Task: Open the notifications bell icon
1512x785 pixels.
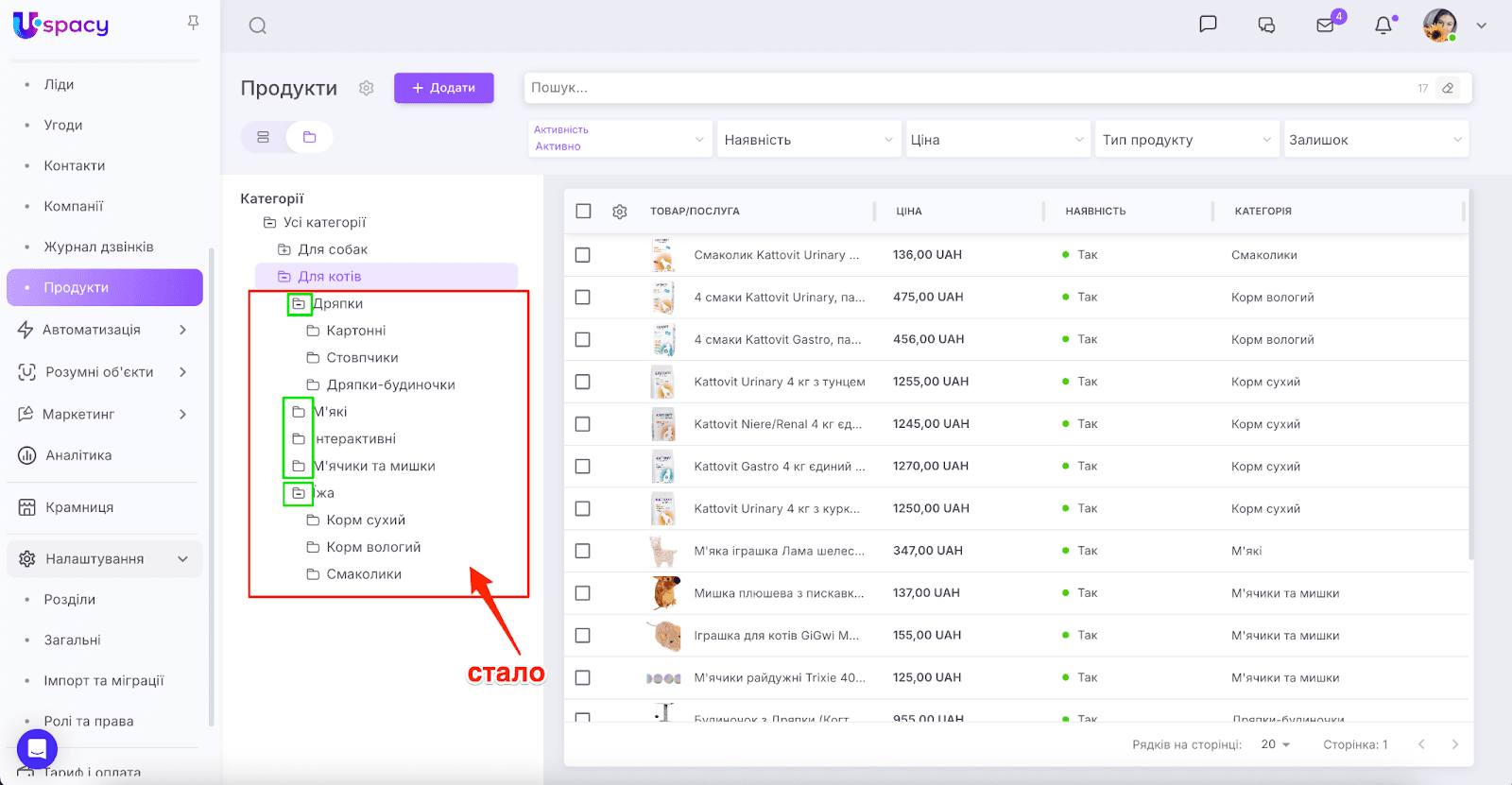Action: point(1383,26)
